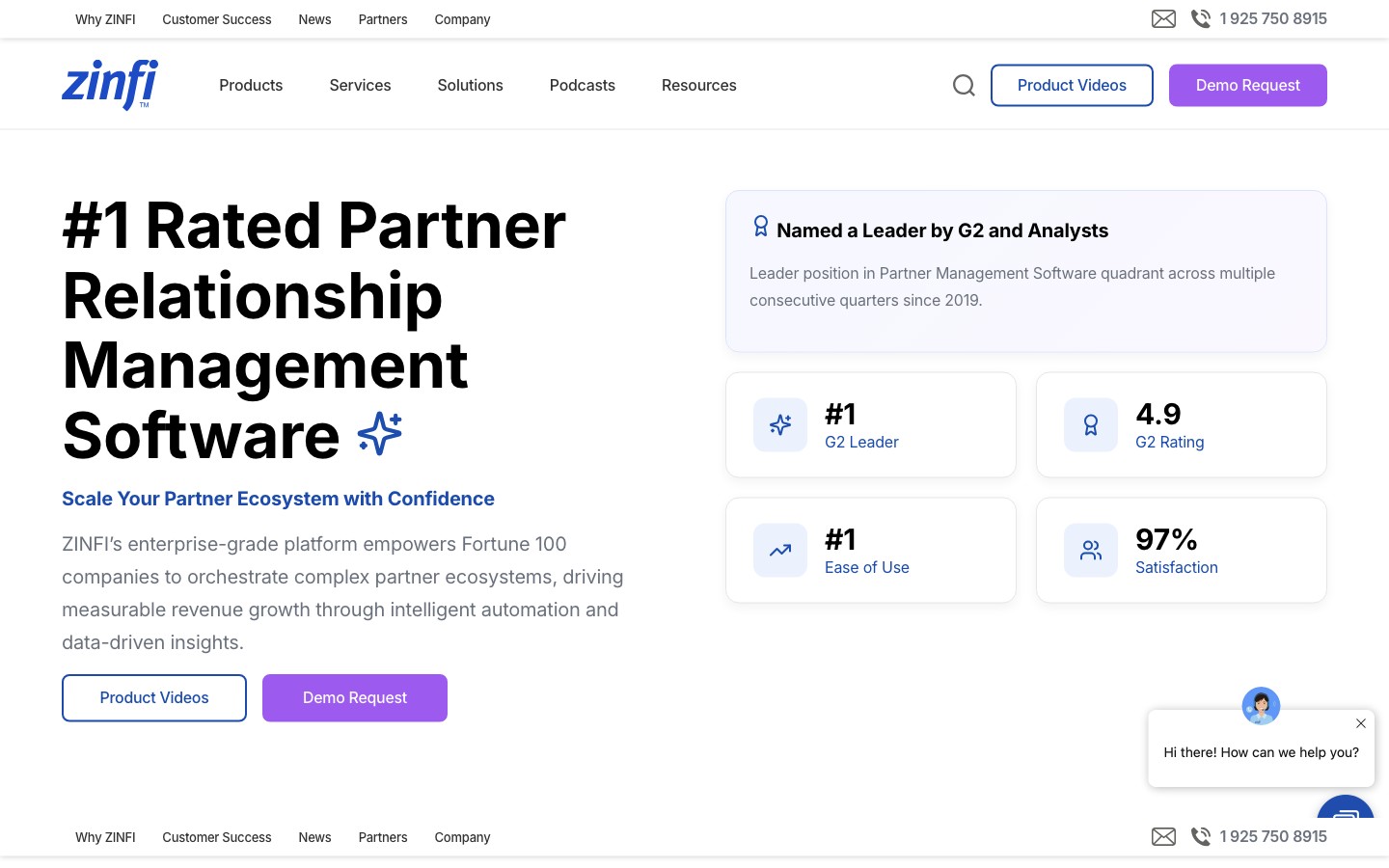Click the header Demo Request button
Screen dimensions: 1389x868
click(x=1248, y=85)
